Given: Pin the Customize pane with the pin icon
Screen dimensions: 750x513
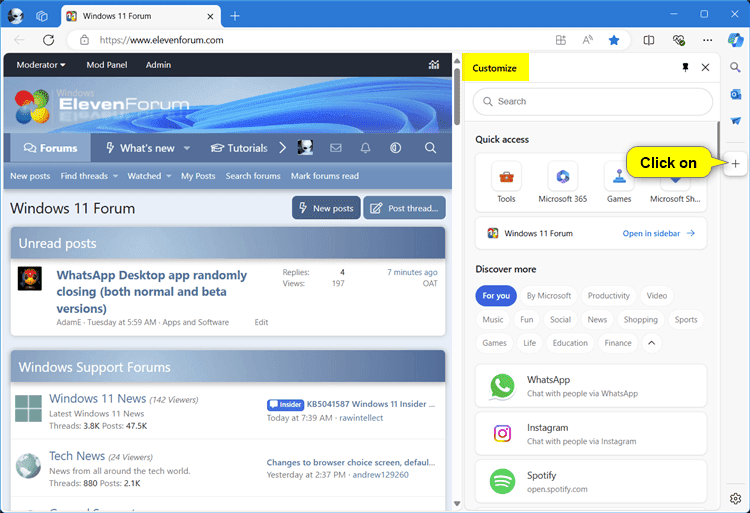Looking at the screenshot, I should pos(685,67).
